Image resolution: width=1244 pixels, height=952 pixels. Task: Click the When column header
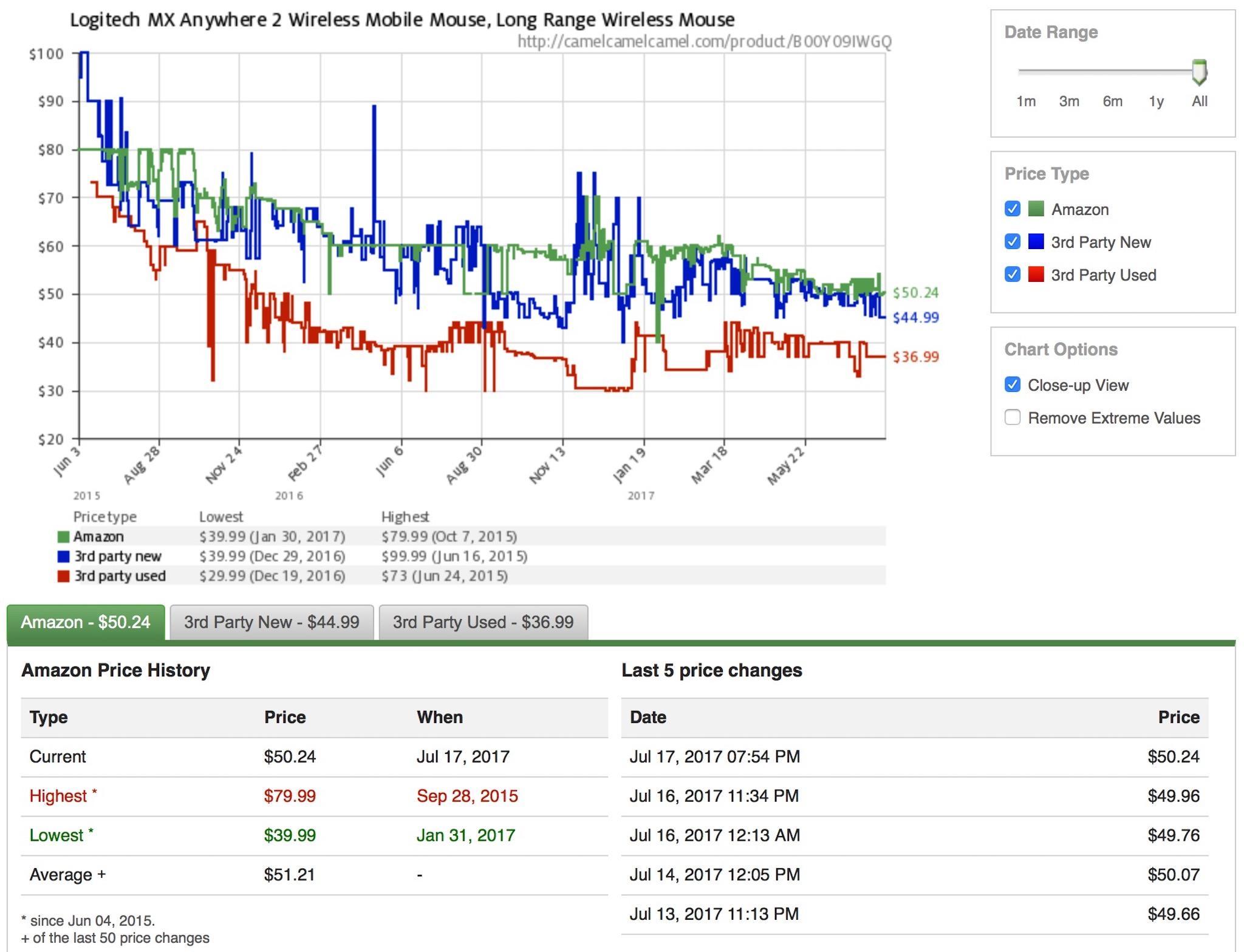coord(440,717)
